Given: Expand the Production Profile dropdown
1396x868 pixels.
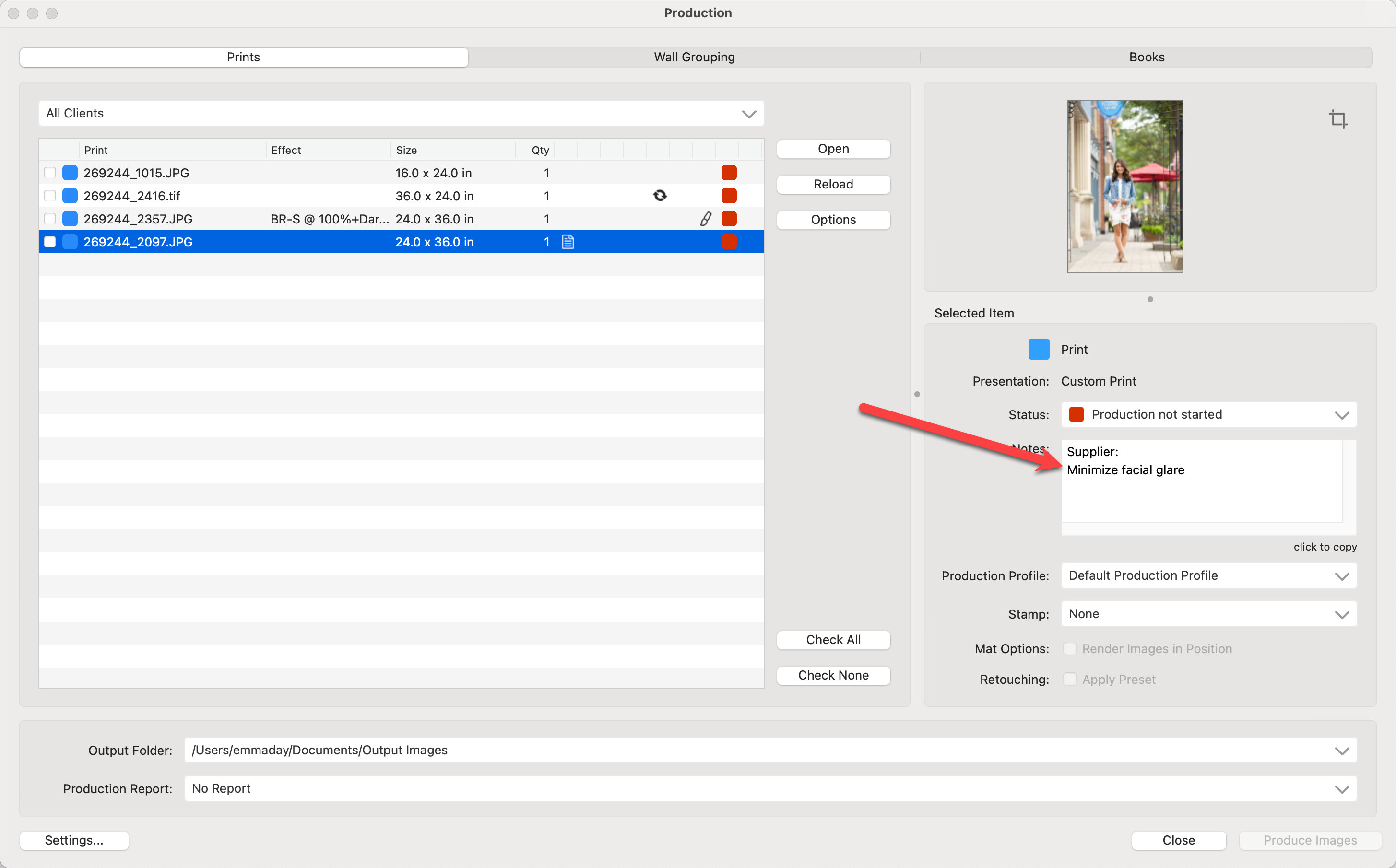Looking at the screenshot, I should pyautogui.click(x=1208, y=575).
